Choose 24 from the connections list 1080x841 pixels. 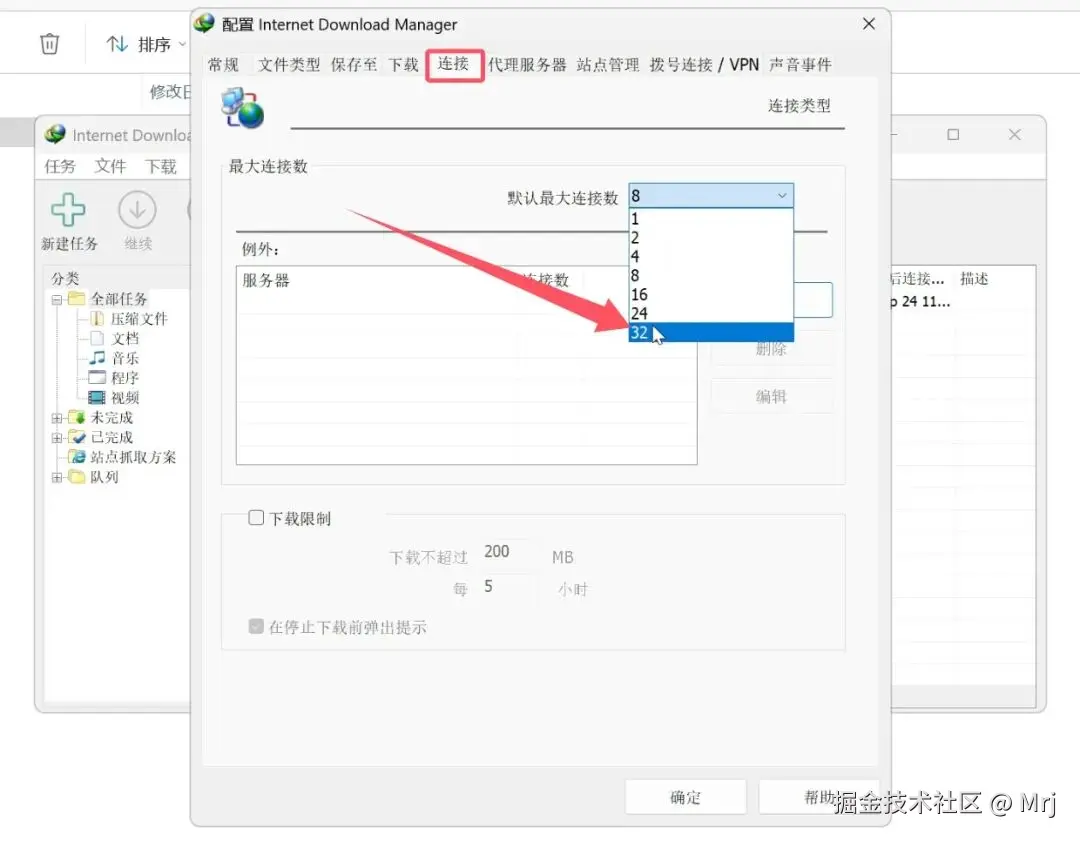pyautogui.click(x=711, y=313)
